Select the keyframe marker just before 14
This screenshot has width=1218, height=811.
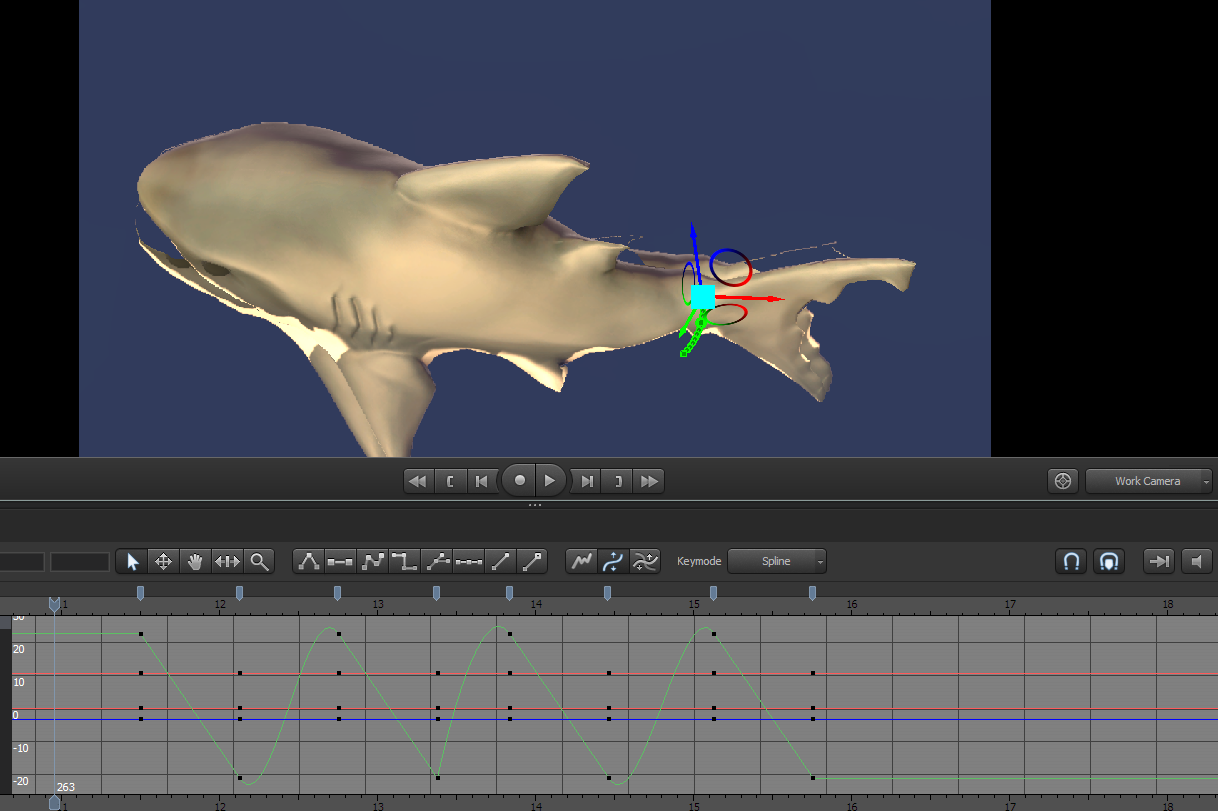coord(509,593)
